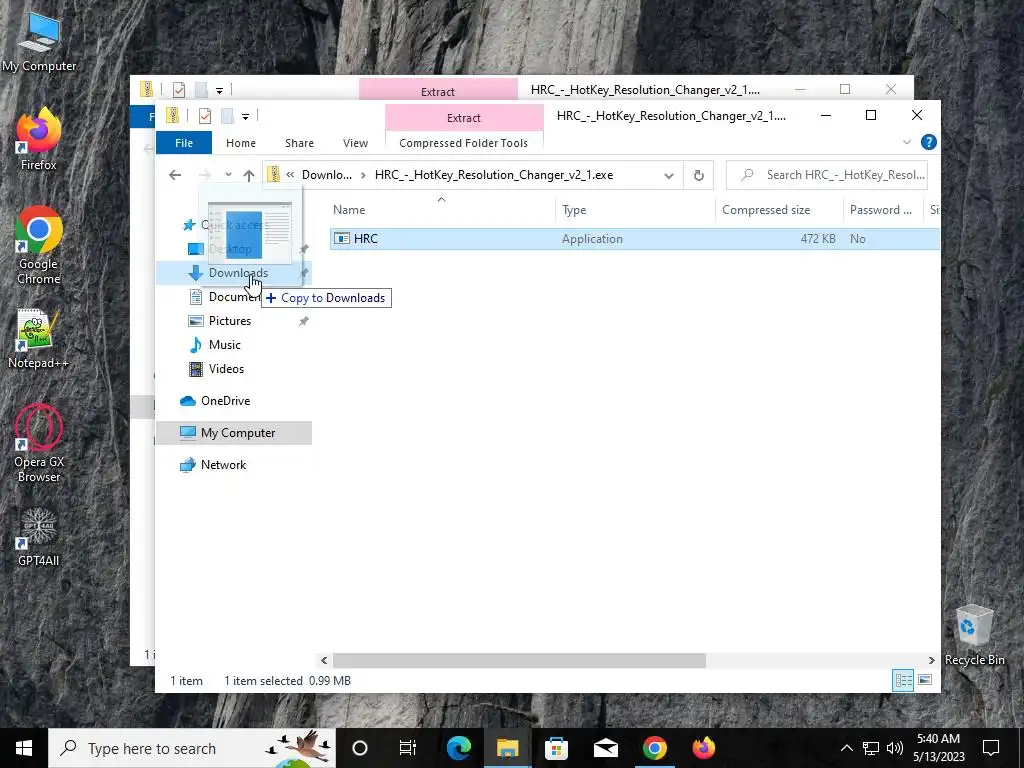Select Pictures in navigation pane
The image size is (1024, 768).
pos(230,321)
